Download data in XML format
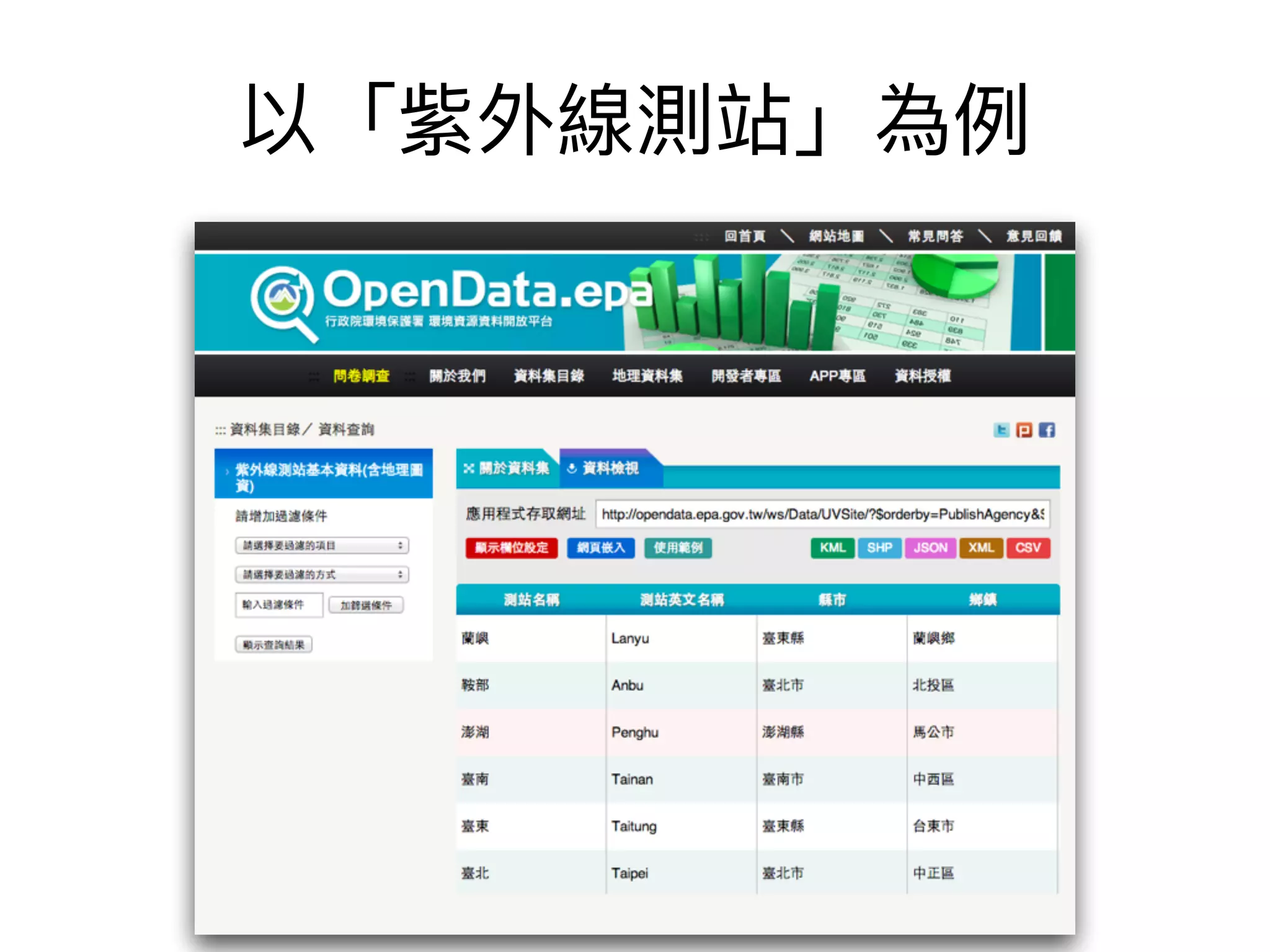This screenshot has width=1270, height=952. [981, 548]
